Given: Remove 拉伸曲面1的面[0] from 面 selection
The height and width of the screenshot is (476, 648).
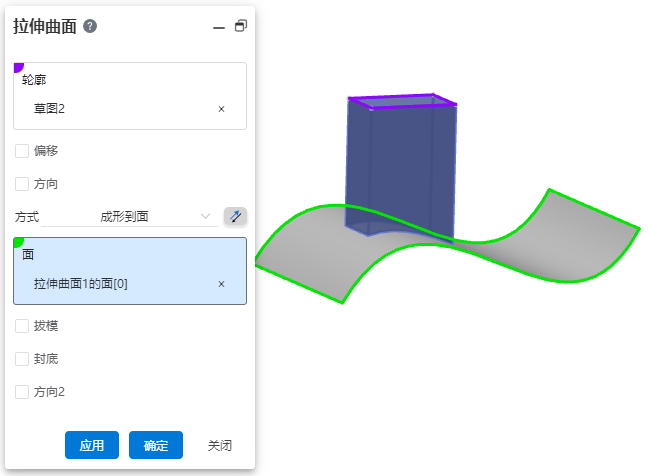Looking at the screenshot, I should click(x=222, y=284).
